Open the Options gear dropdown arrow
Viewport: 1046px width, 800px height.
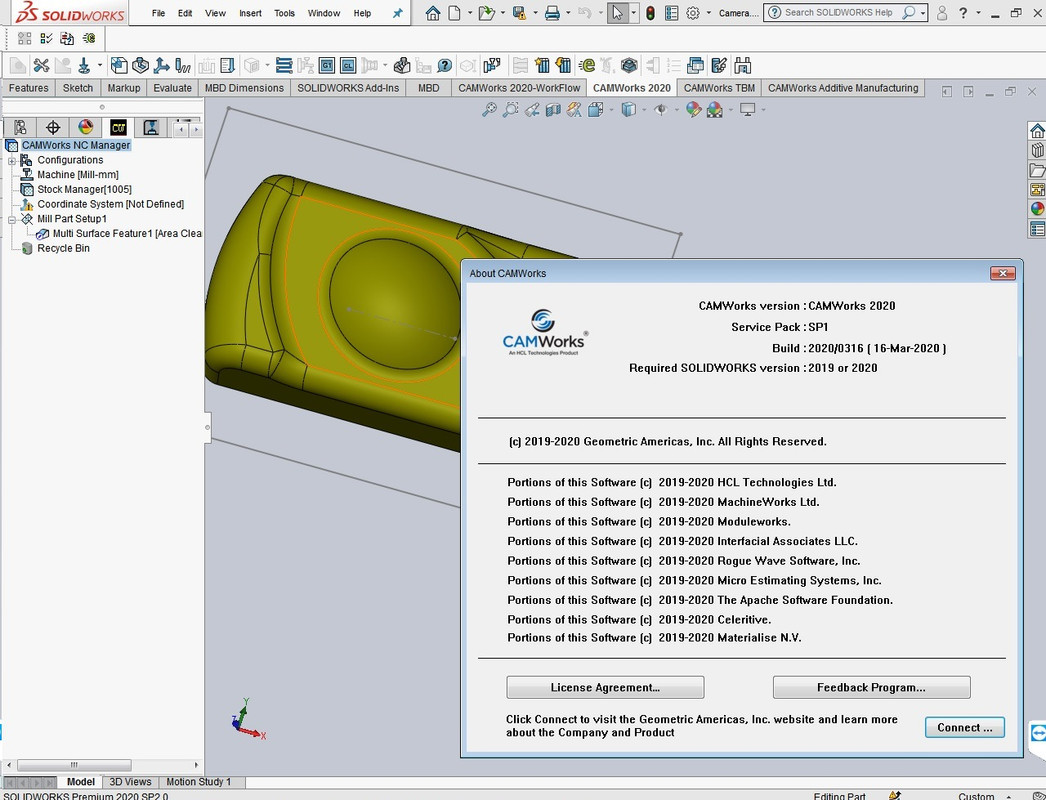tap(708, 13)
